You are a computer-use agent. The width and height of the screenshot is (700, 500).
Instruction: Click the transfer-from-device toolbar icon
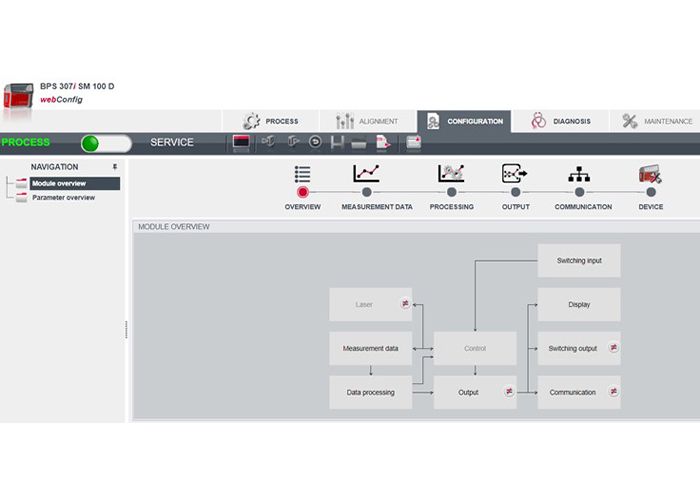(x=292, y=142)
